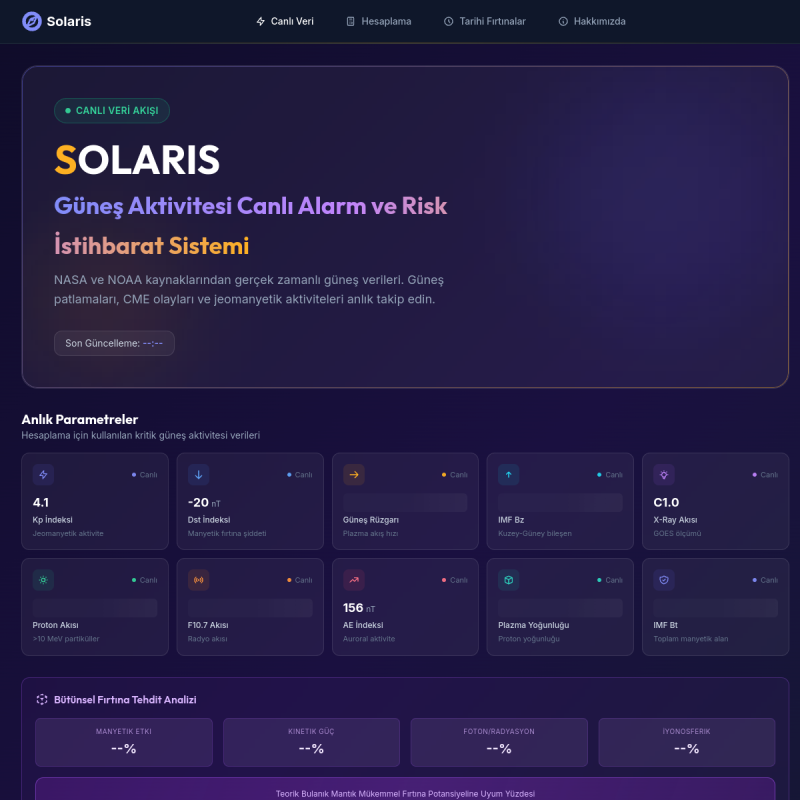Image resolution: width=800 pixels, height=800 pixels.
Task: Click the Solaris logo in the header
Action: (x=55, y=21)
